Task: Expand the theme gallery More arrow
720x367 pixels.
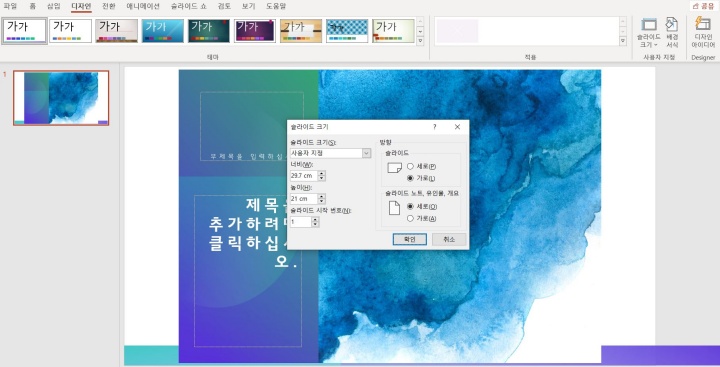Action: 420,41
